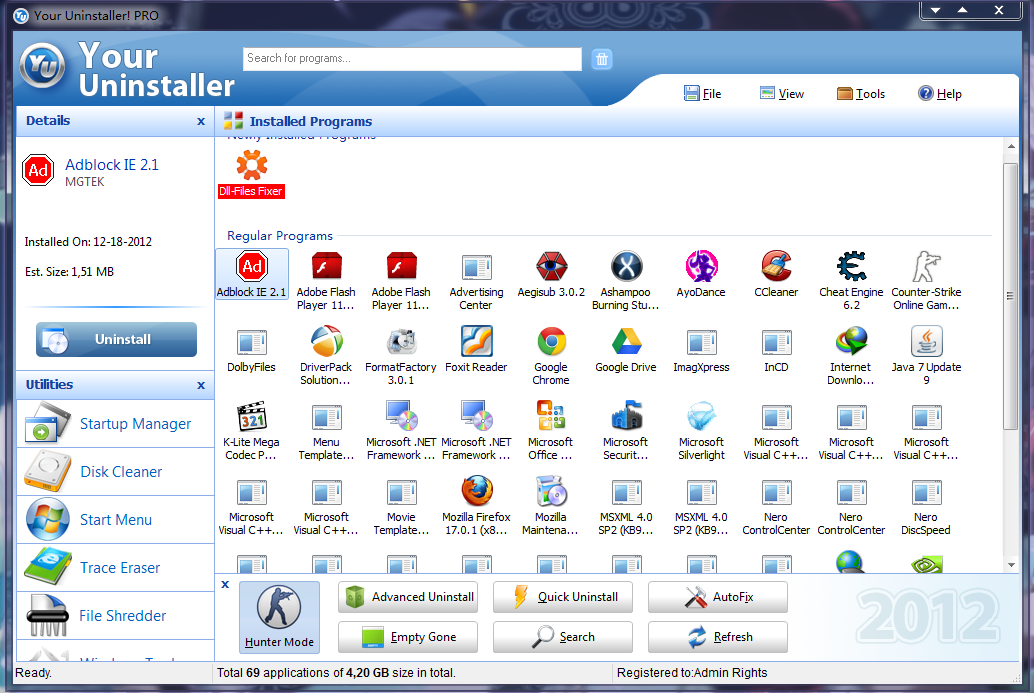Click the Uninstall button in Details
The height and width of the screenshot is (693, 1034).
coord(116,340)
